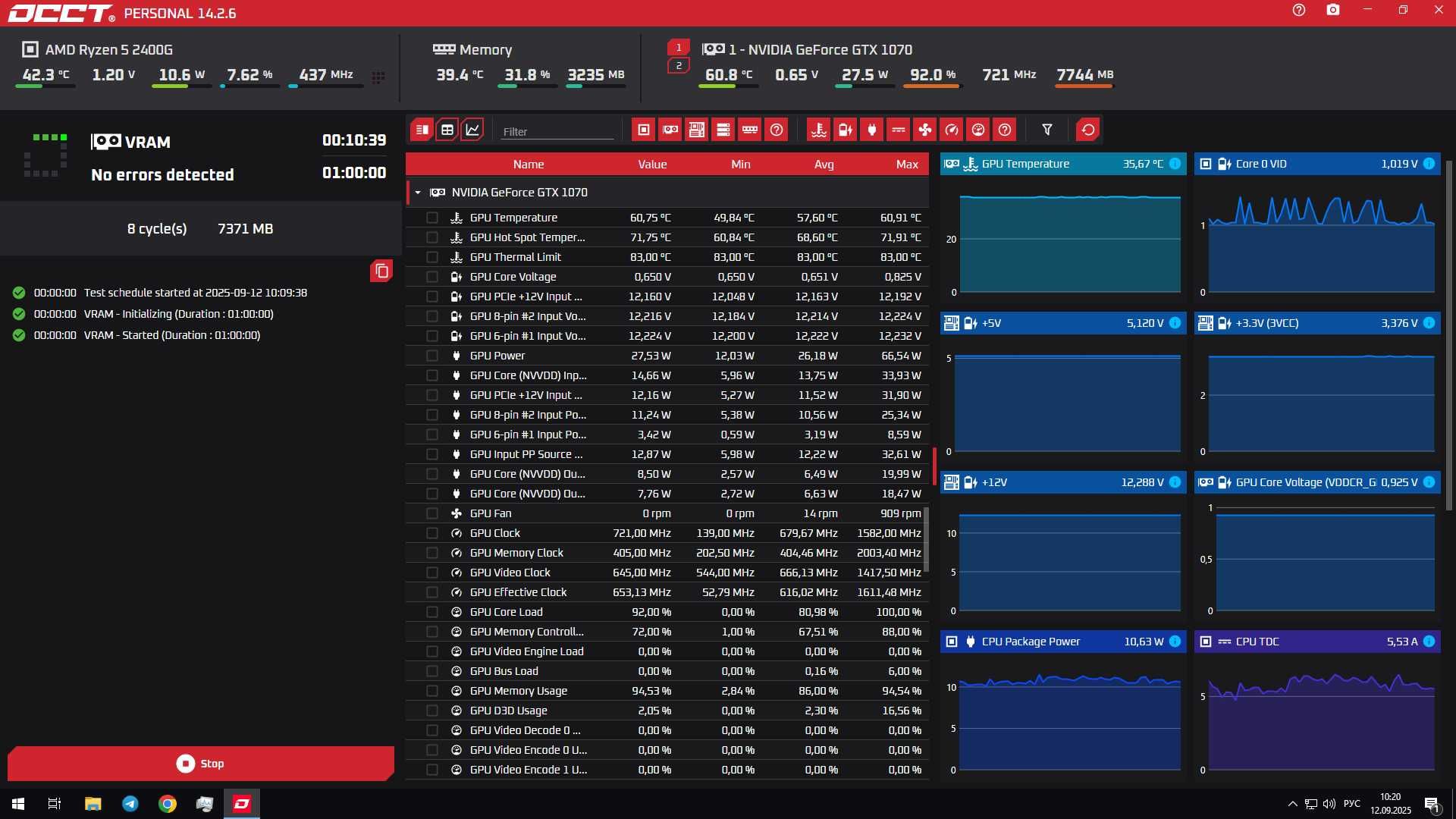Tick the GPU Clock row checkbox
1456x819 pixels.
point(432,533)
